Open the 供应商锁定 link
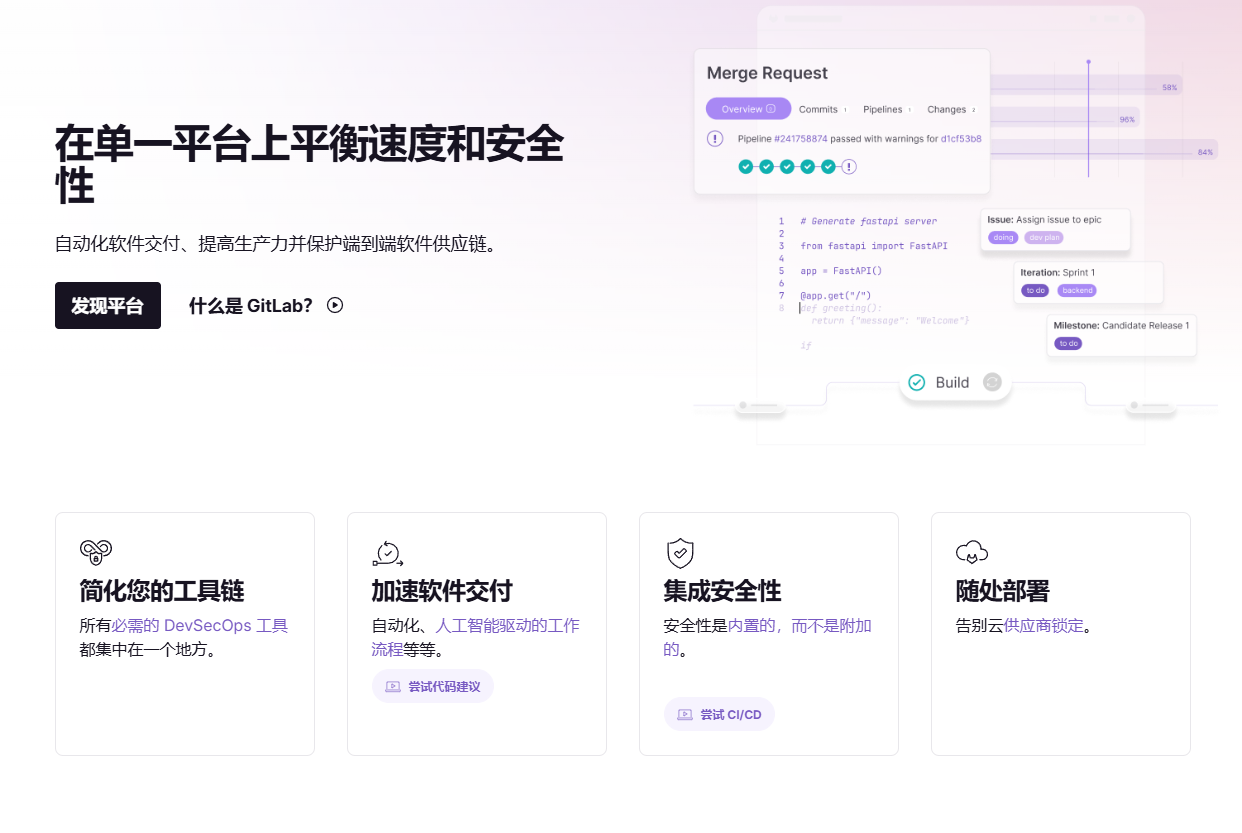 (x=1044, y=626)
